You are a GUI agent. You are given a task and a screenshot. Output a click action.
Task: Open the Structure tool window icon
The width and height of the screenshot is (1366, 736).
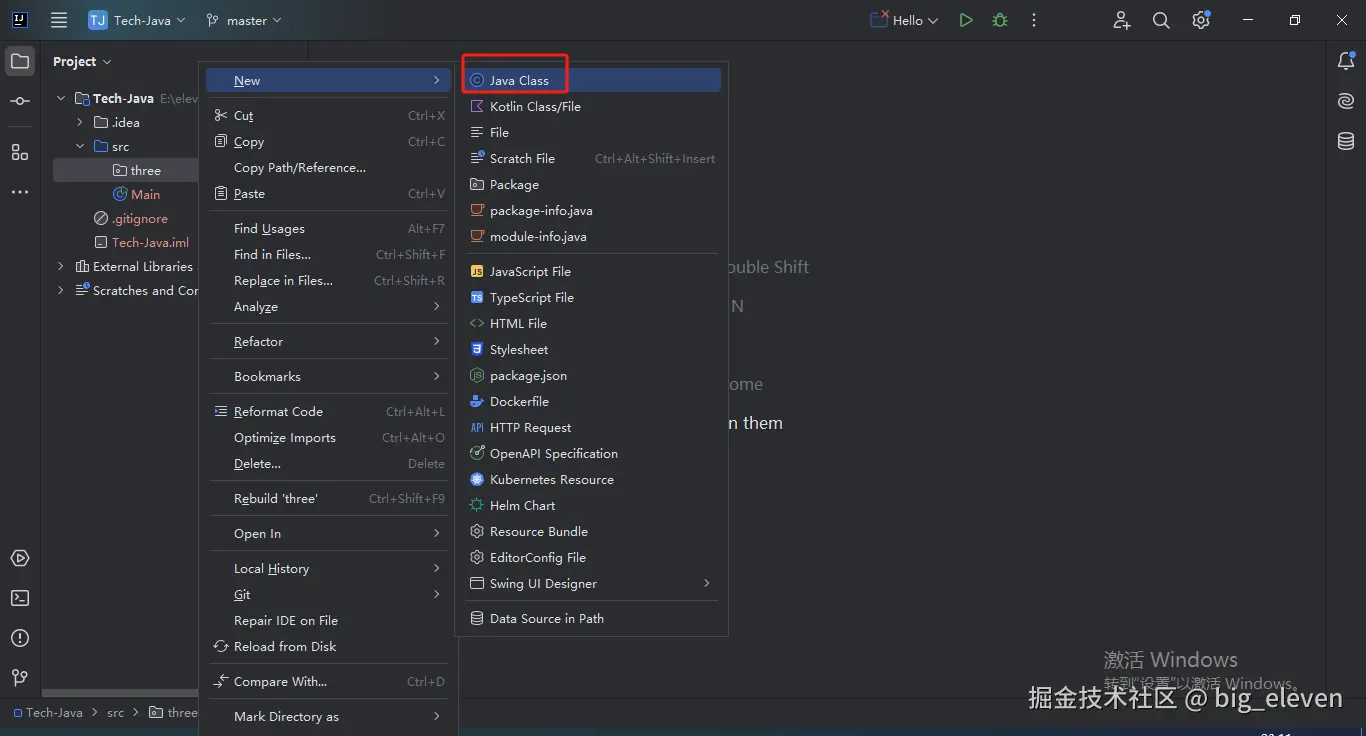coord(20,152)
